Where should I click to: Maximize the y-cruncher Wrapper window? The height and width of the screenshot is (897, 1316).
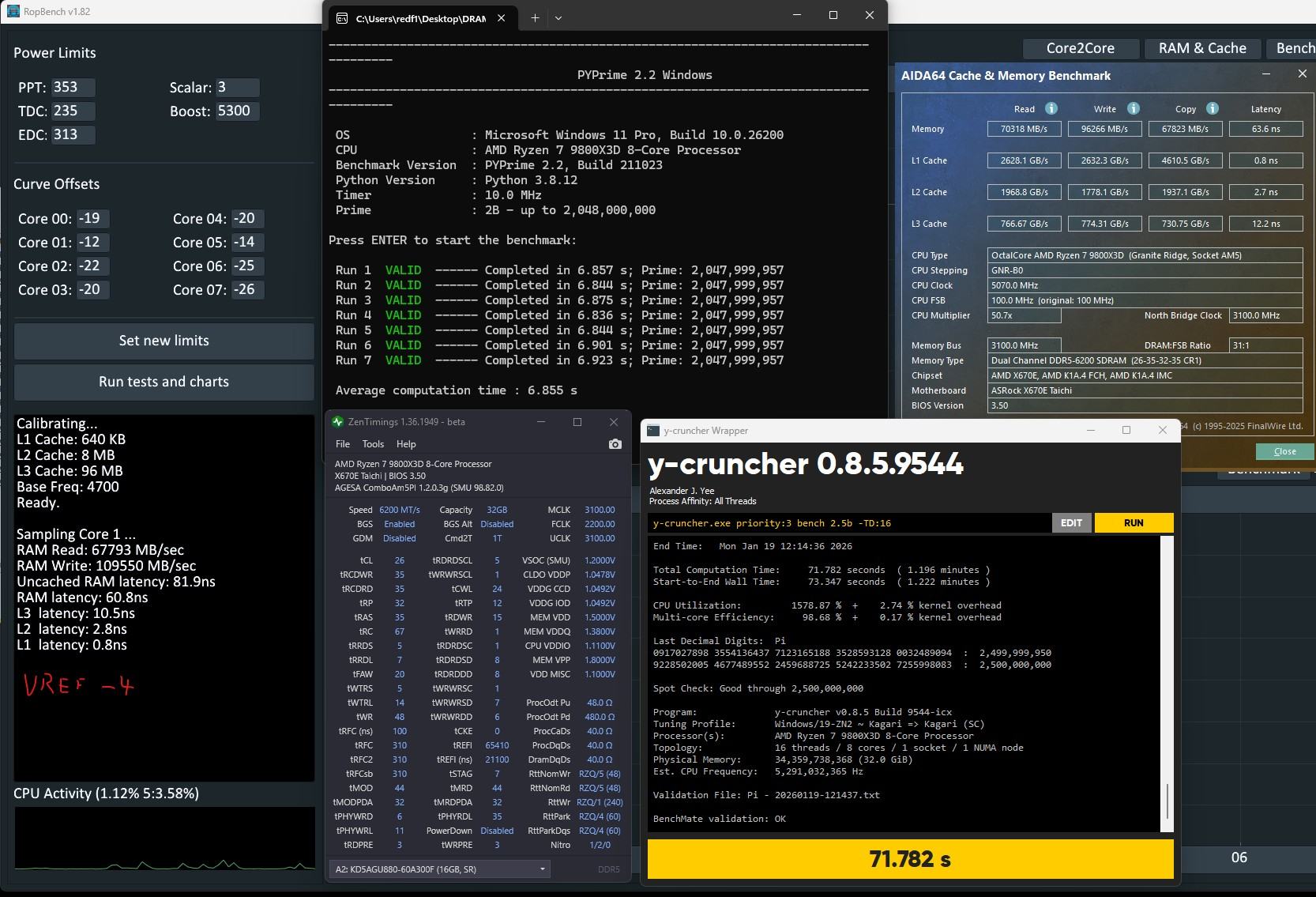pyautogui.click(x=1126, y=430)
